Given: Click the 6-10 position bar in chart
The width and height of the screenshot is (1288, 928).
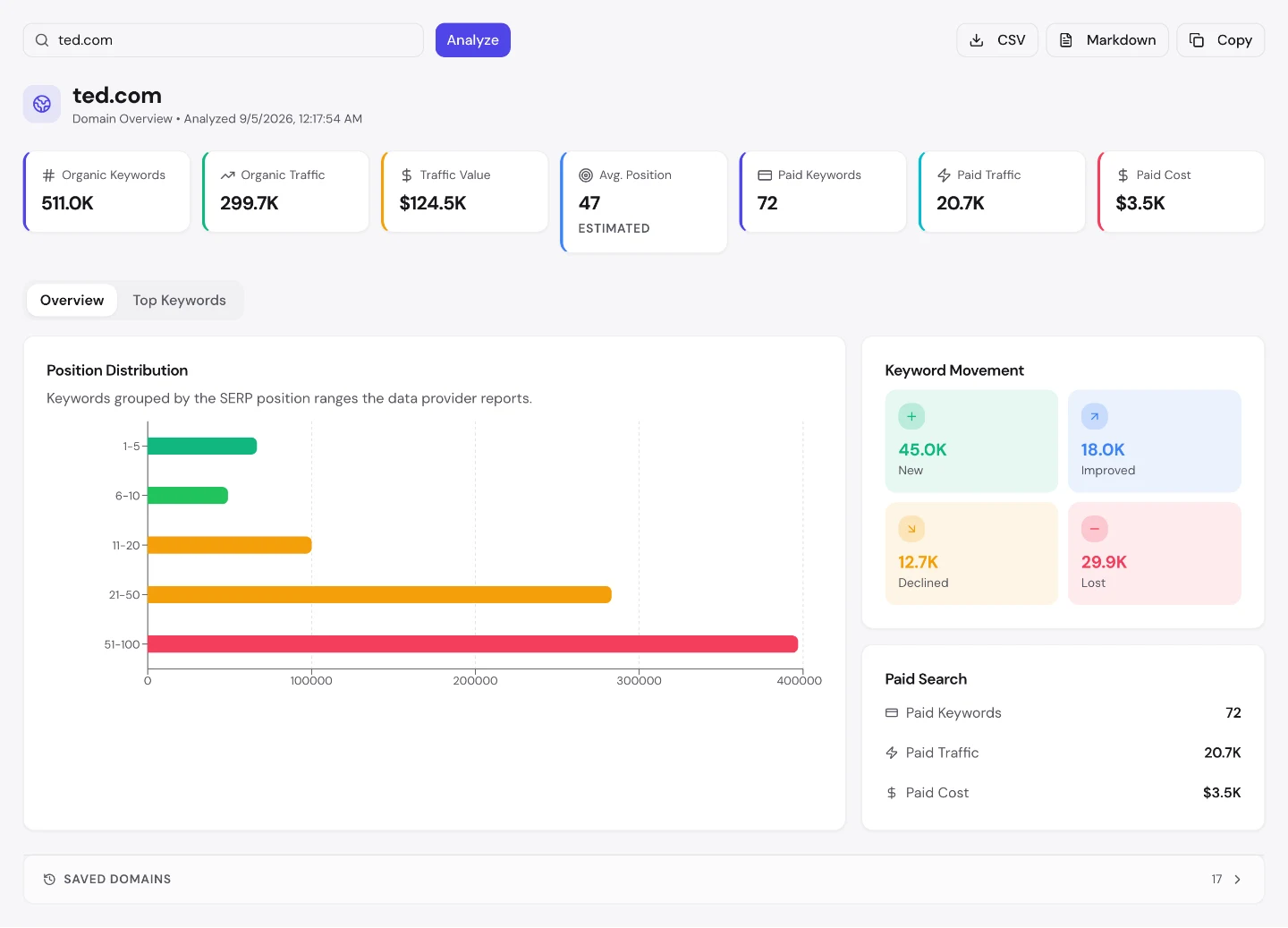Looking at the screenshot, I should click(188, 496).
